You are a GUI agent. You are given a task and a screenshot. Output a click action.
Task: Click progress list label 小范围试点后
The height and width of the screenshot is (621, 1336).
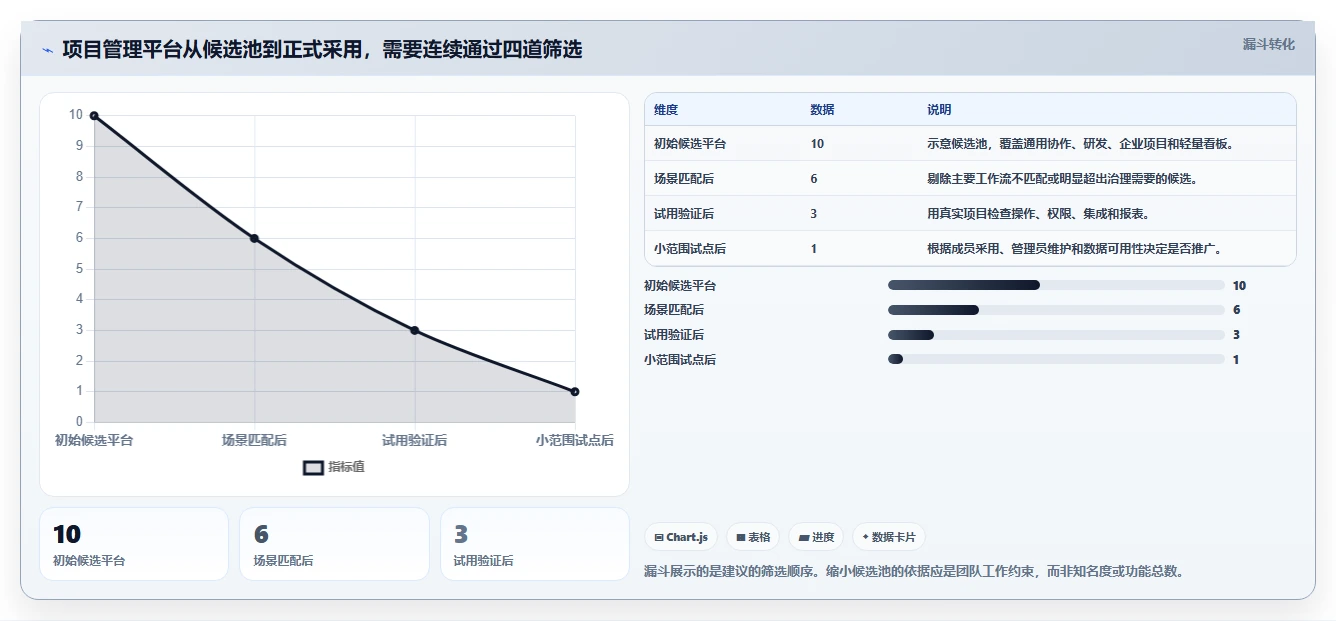(x=680, y=360)
